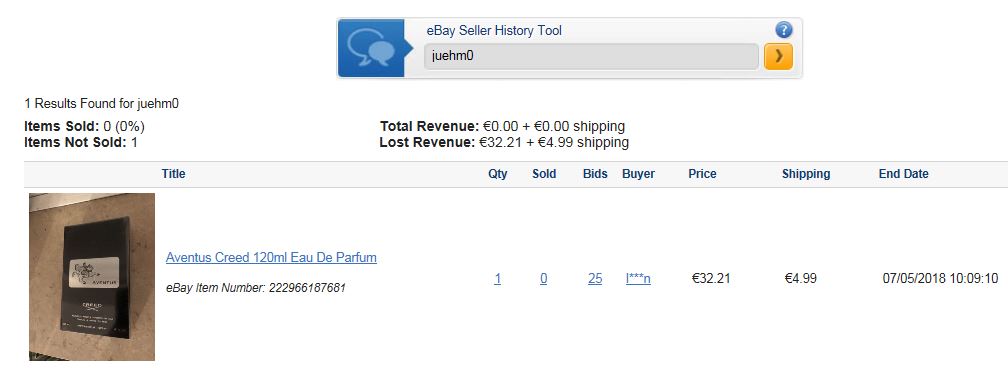The width and height of the screenshot is (1008, 368).
Task: Sort by the Shipping column header
Action: [x=806, y=174]
